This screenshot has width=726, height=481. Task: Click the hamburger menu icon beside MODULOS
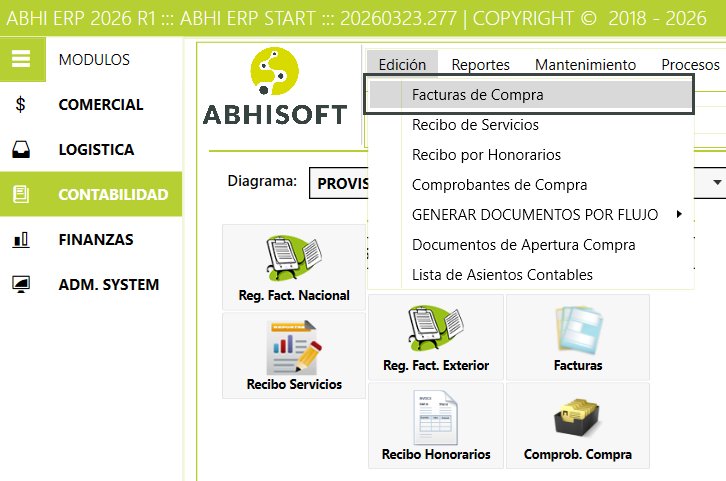click(x=22, y=59)
